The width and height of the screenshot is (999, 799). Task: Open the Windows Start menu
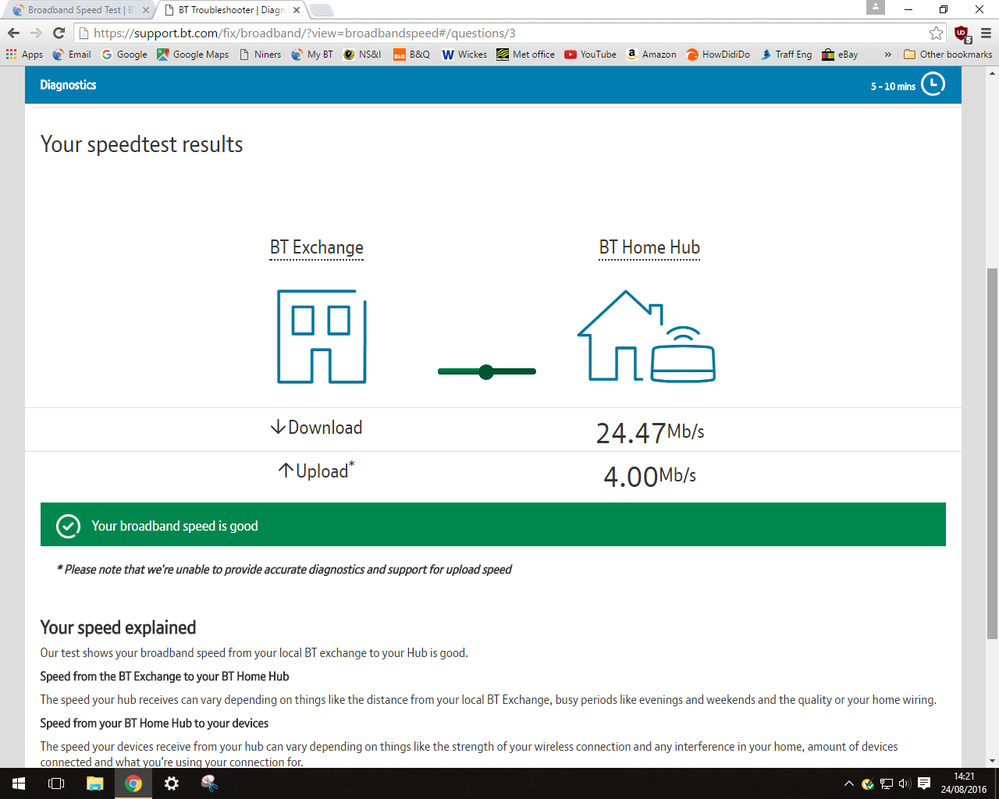(18, 784)
